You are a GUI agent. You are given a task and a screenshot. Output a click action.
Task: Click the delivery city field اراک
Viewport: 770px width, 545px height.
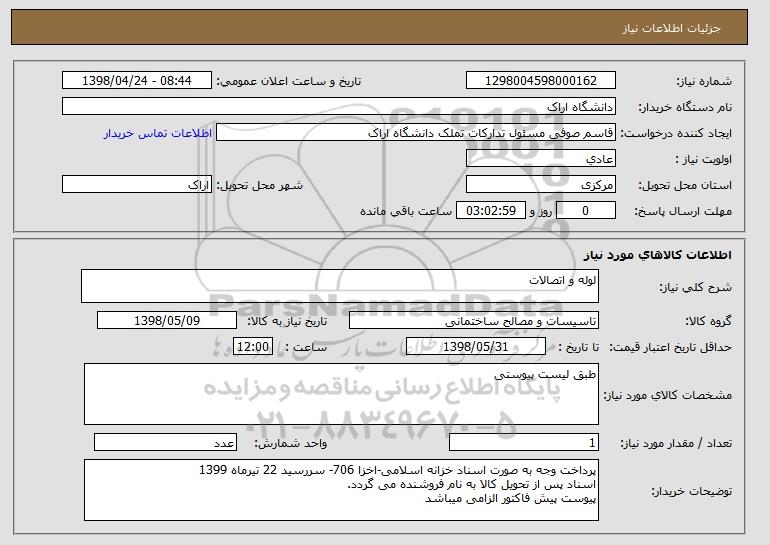(x=137, y=185)
